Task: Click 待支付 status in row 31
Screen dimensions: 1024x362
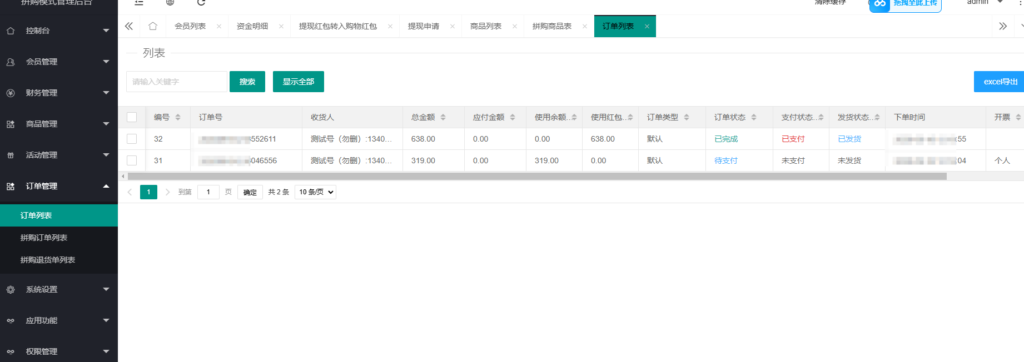Action: pyautogui.click(x=726, y=161)
